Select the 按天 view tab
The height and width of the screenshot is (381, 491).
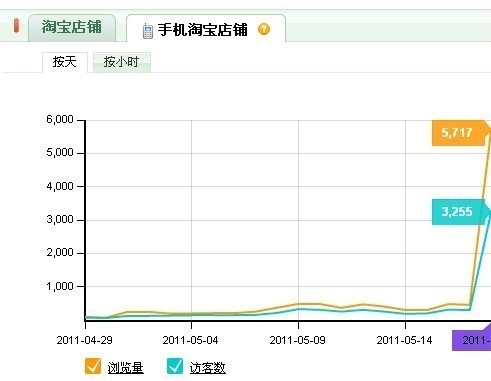point(65,62)
